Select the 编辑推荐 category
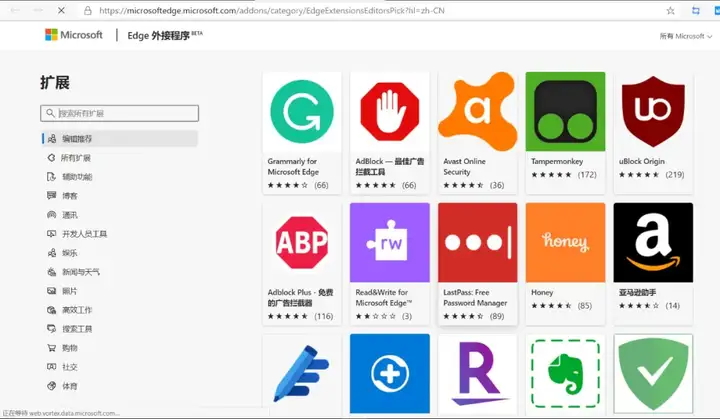Image resolution: width=720 pixels, height=419 pixels. pos(120,139)
